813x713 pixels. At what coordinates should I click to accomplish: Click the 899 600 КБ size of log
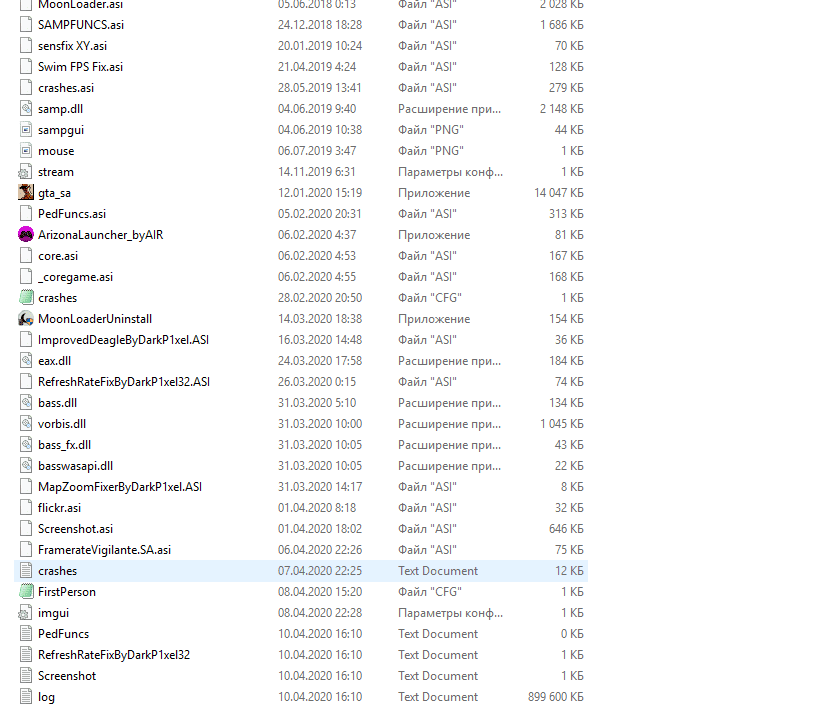pos(550,697)
